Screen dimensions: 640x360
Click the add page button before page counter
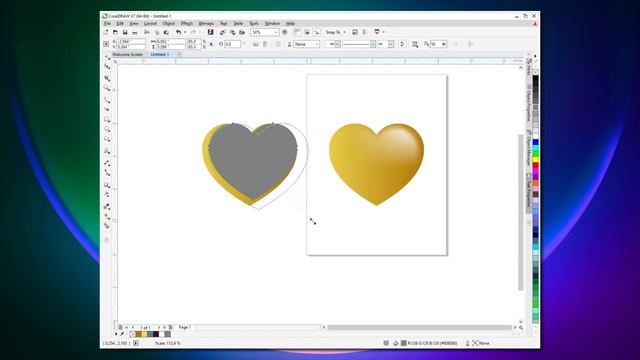(x=120, y=327)
